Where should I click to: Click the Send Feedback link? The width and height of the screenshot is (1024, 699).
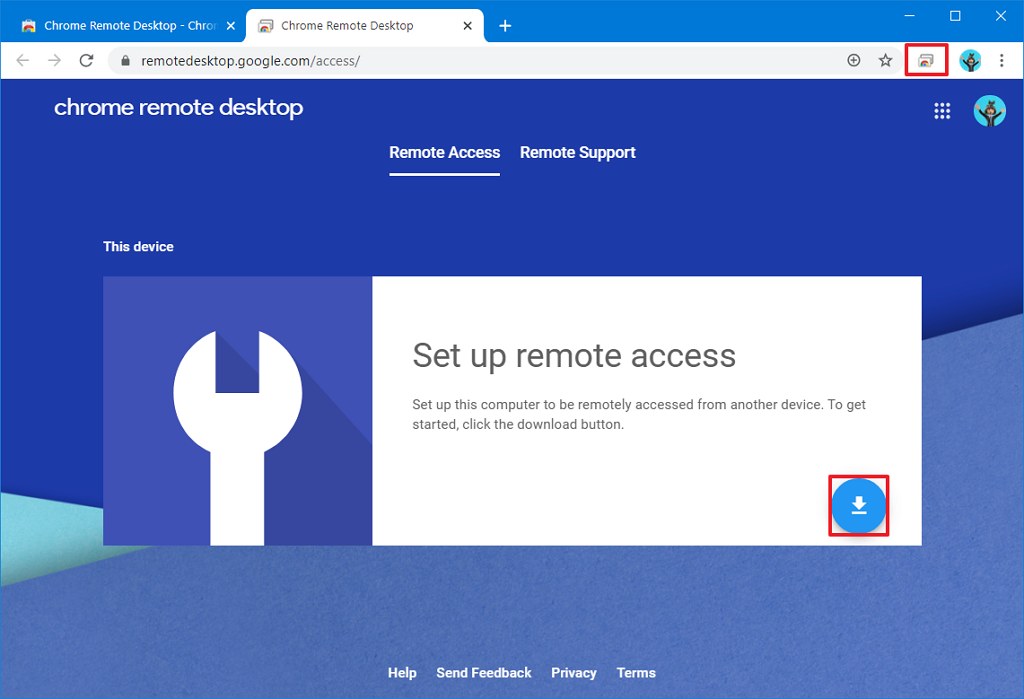pyautogui.click(x=484, y=673)
